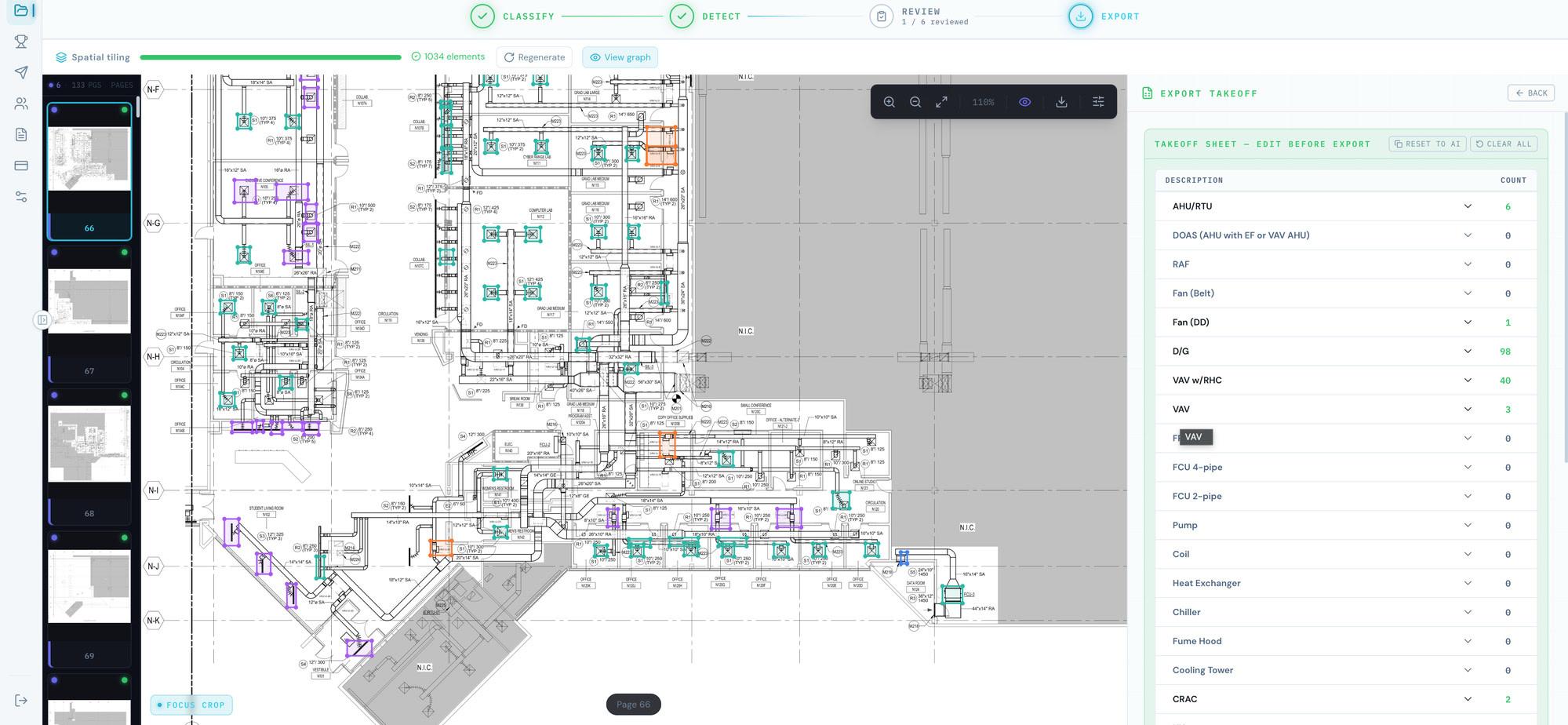This screenshot has width=1568, height=725.
Task: Expand the FCU 2-pipe row chevron
Action: click(x=1468, y=497)
